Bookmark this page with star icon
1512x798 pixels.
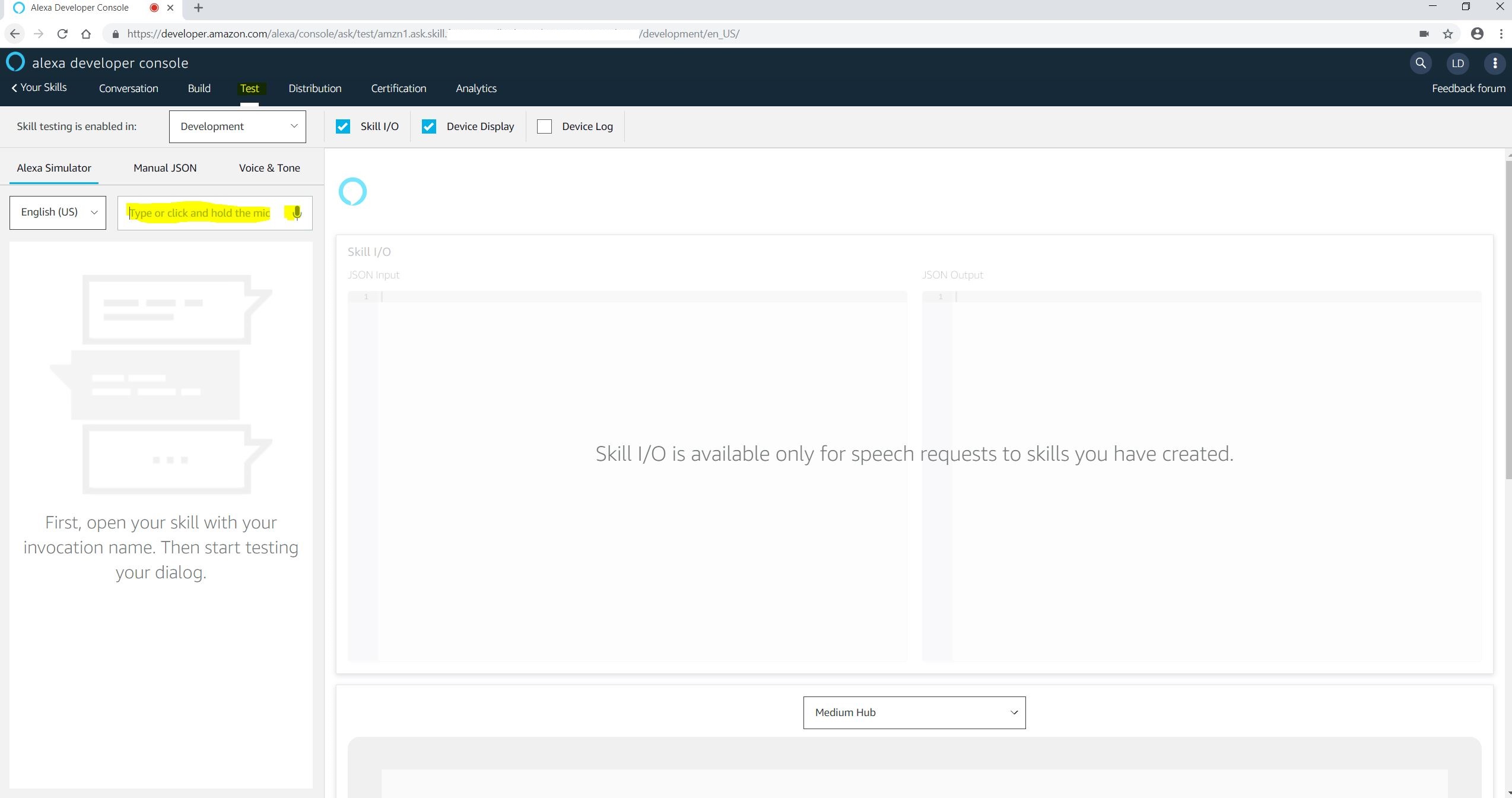point(1448,34)
